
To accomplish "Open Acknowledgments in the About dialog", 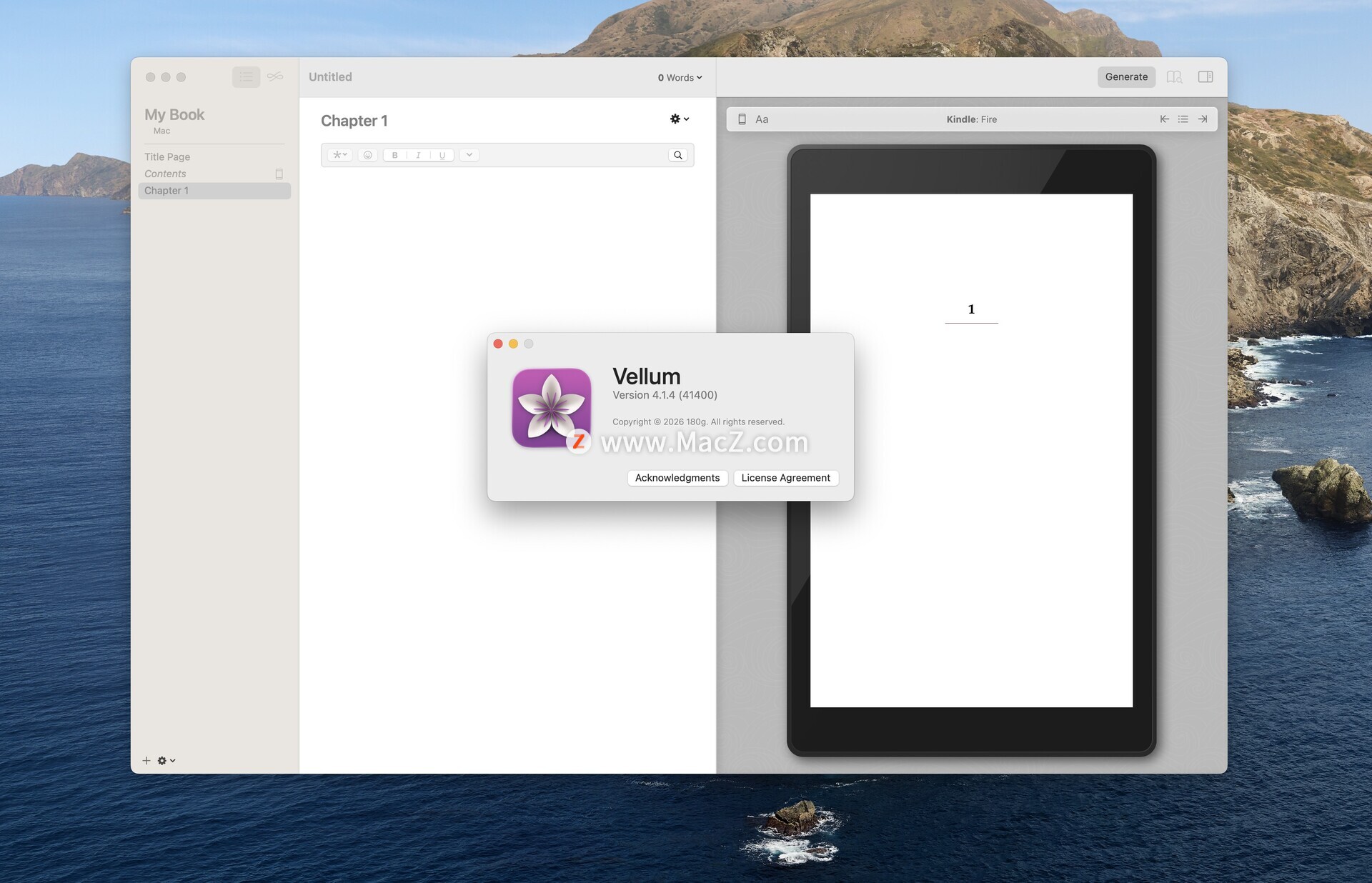I will tap(677, 478).
